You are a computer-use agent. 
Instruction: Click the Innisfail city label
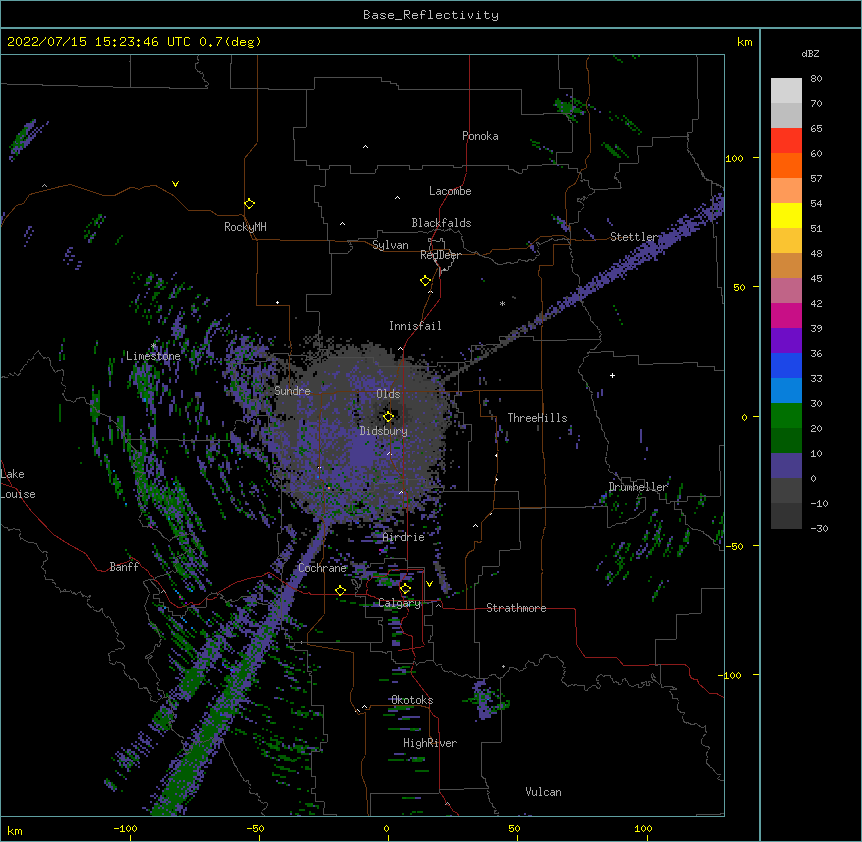tap(415, 326)
